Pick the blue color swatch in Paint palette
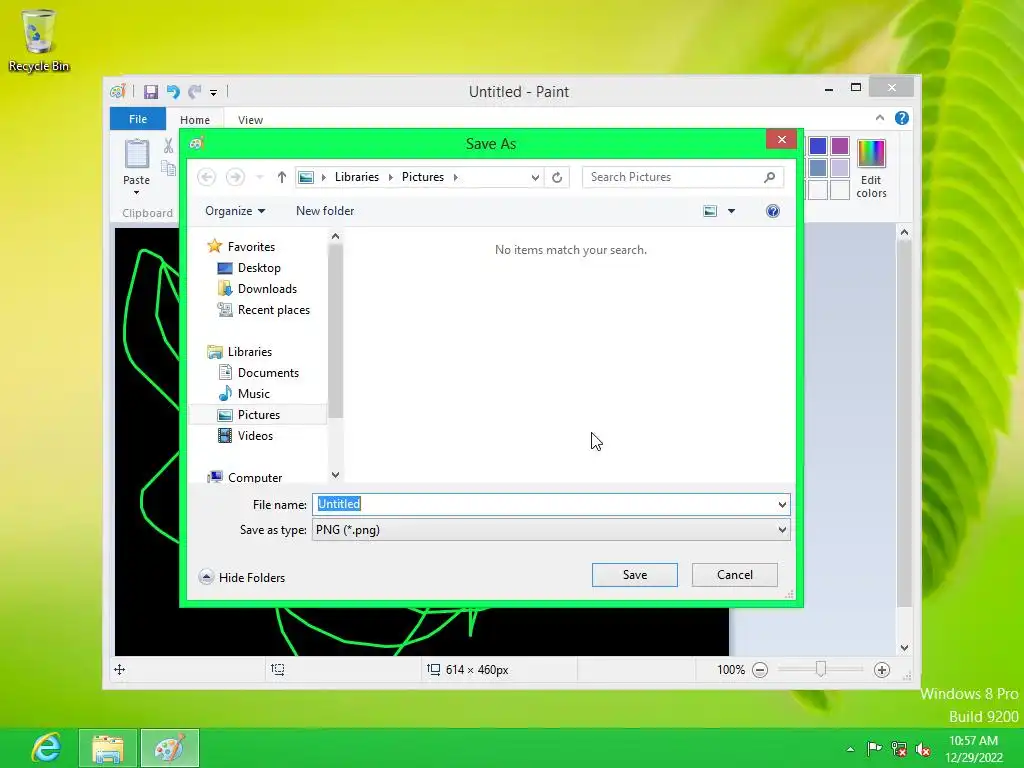 click(818, 146)
